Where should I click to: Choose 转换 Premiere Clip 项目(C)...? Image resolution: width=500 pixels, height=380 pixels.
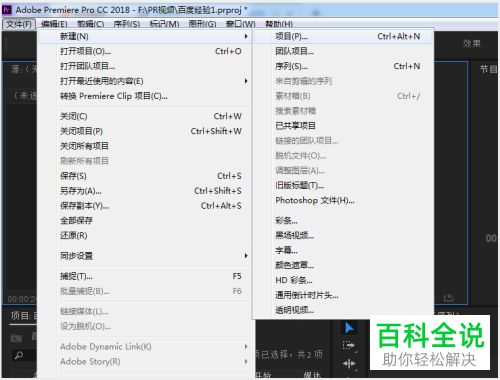[x=145, y=96]
